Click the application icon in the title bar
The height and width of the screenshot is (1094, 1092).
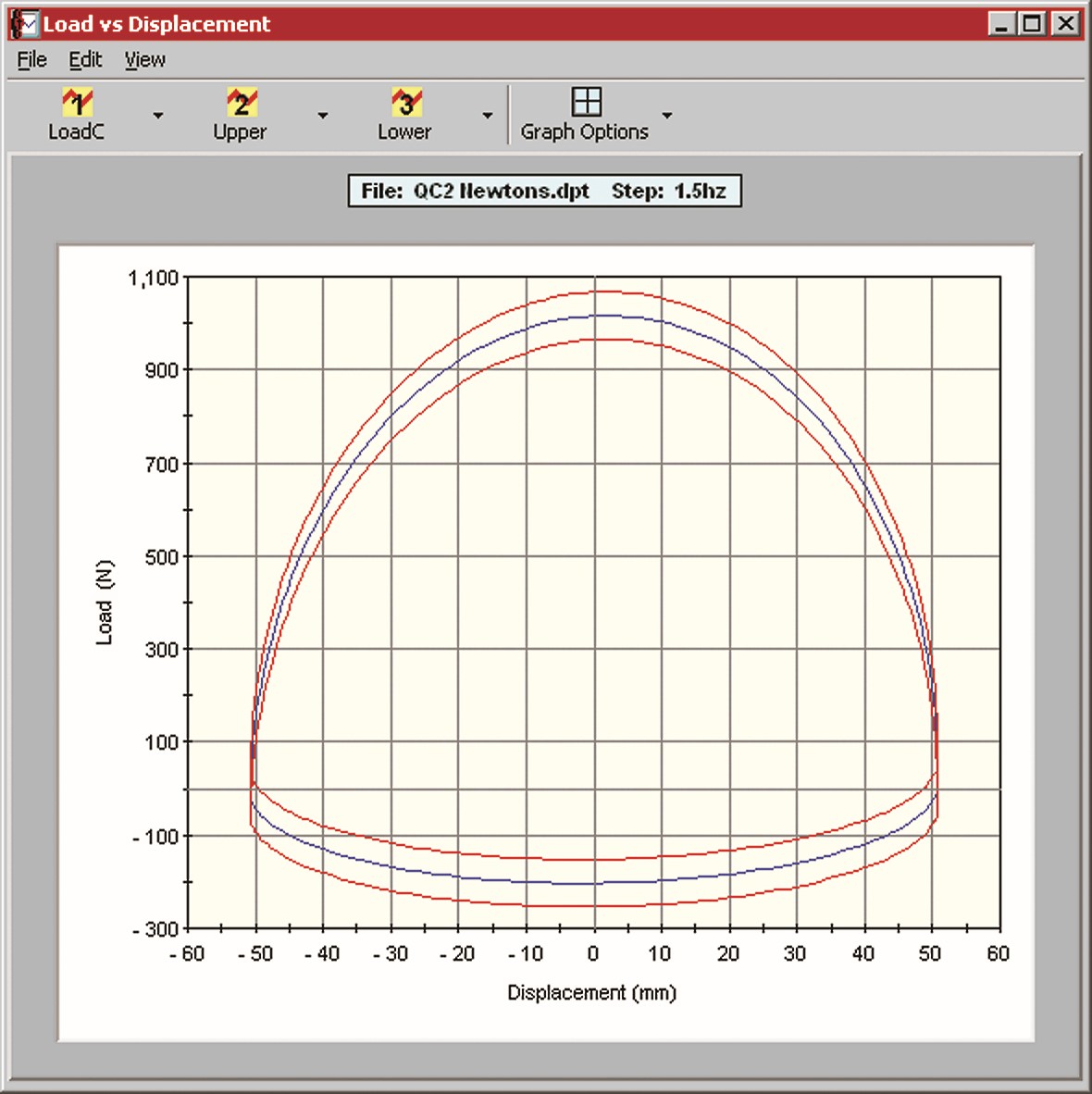(24, 23)
